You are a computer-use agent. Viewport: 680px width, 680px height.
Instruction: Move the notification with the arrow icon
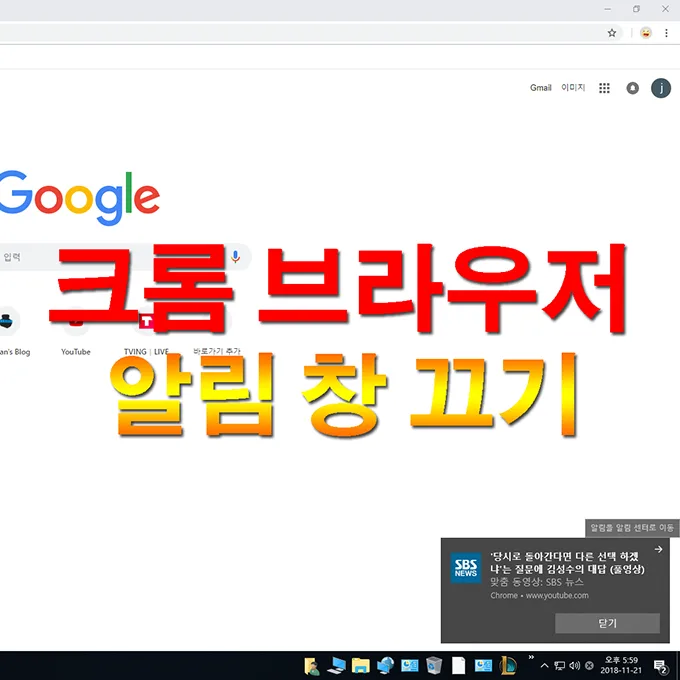click(x=658, y=549)
